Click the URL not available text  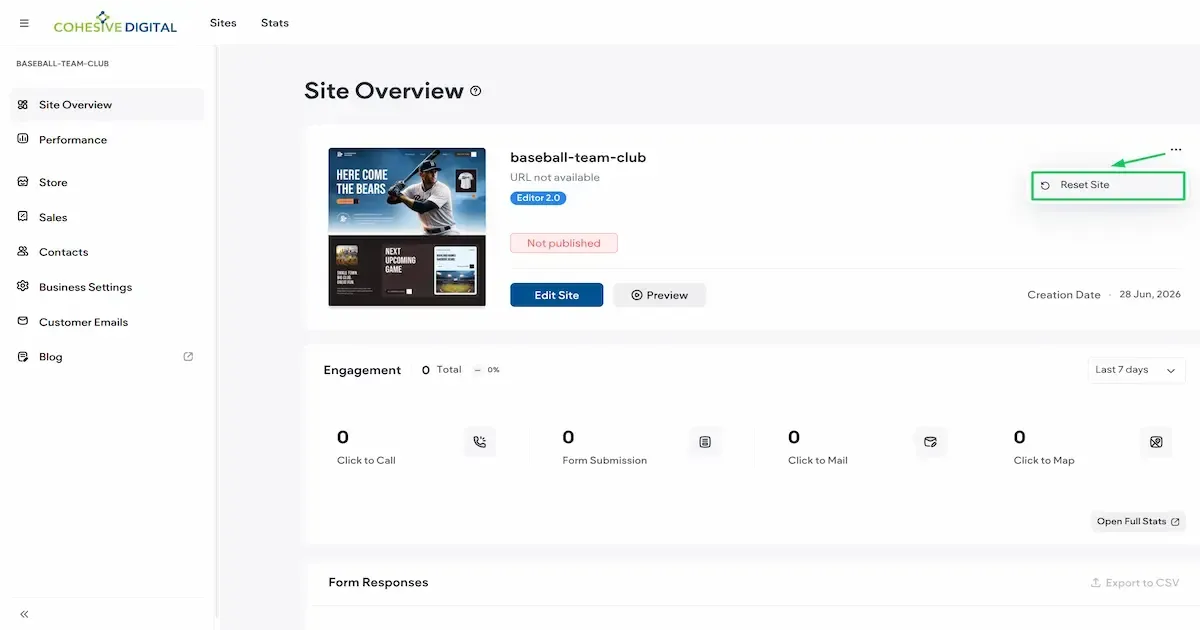[x=555, y=177]
